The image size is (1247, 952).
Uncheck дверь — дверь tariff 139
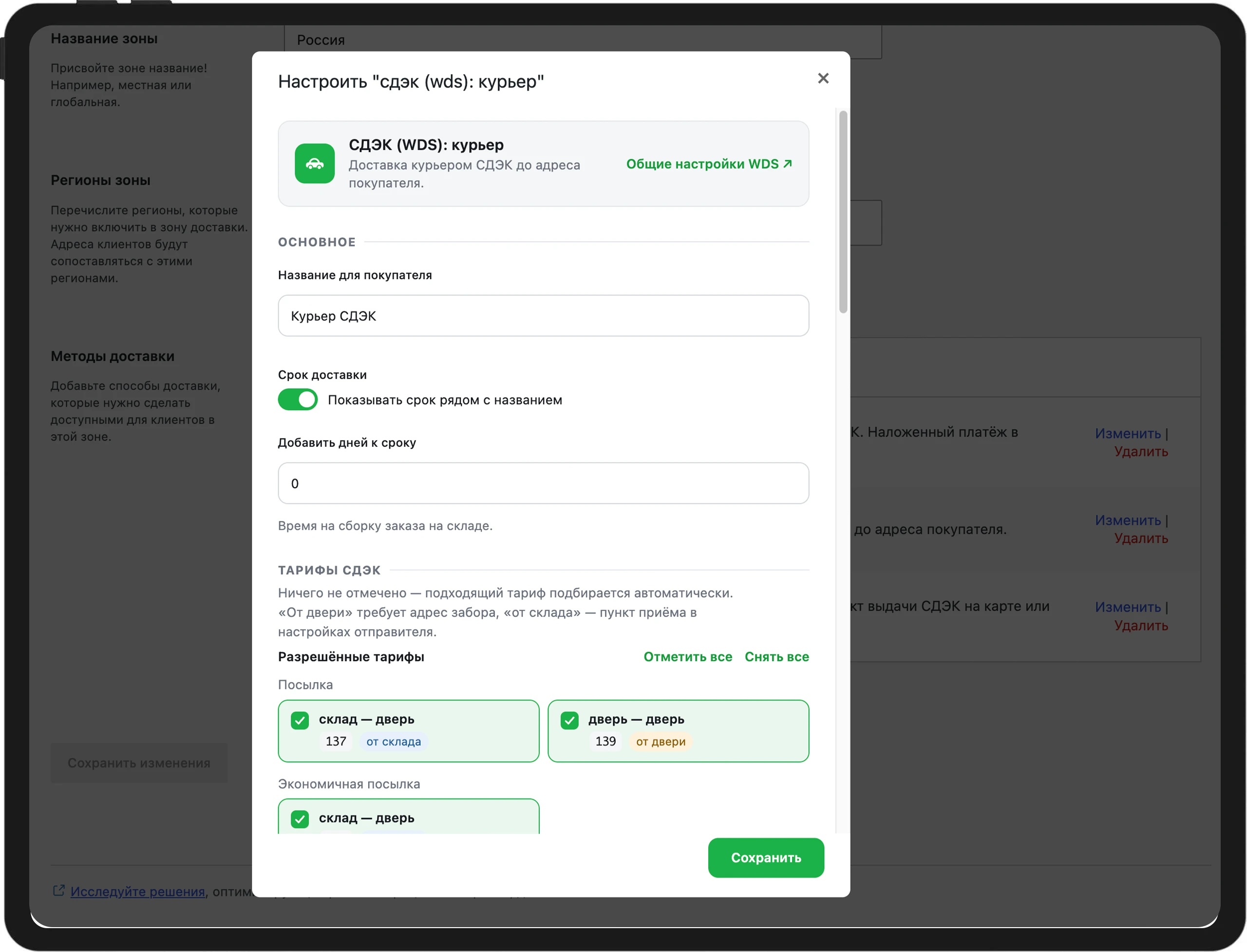(569, 720)
